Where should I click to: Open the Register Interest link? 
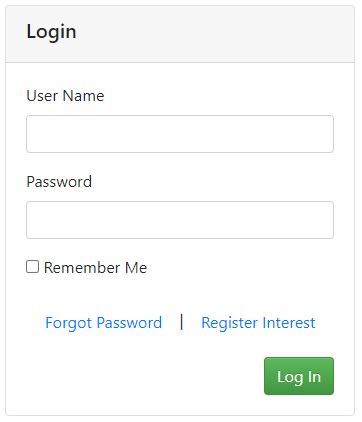pyautogui.click(x=258, y=323)
